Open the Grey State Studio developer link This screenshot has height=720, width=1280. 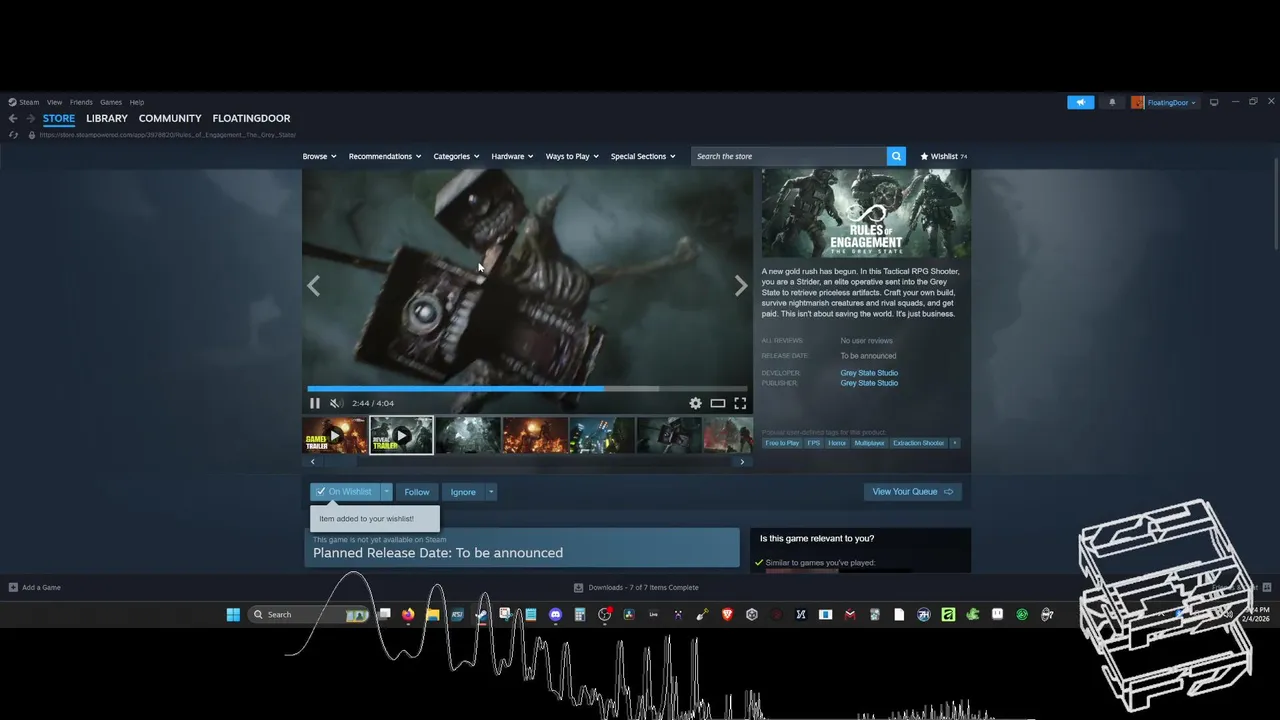pos(869,373)
